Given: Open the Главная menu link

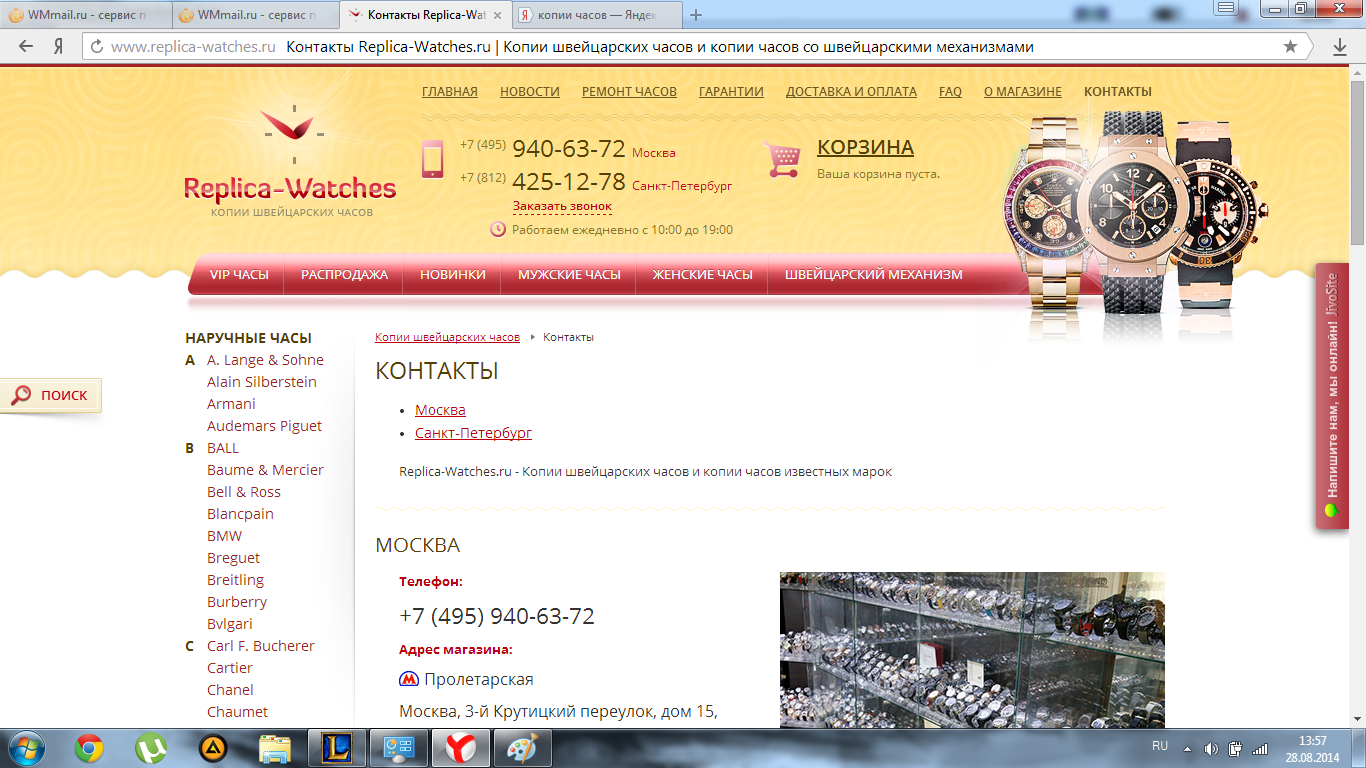Looking at the screenshot, I should [450, 91].
